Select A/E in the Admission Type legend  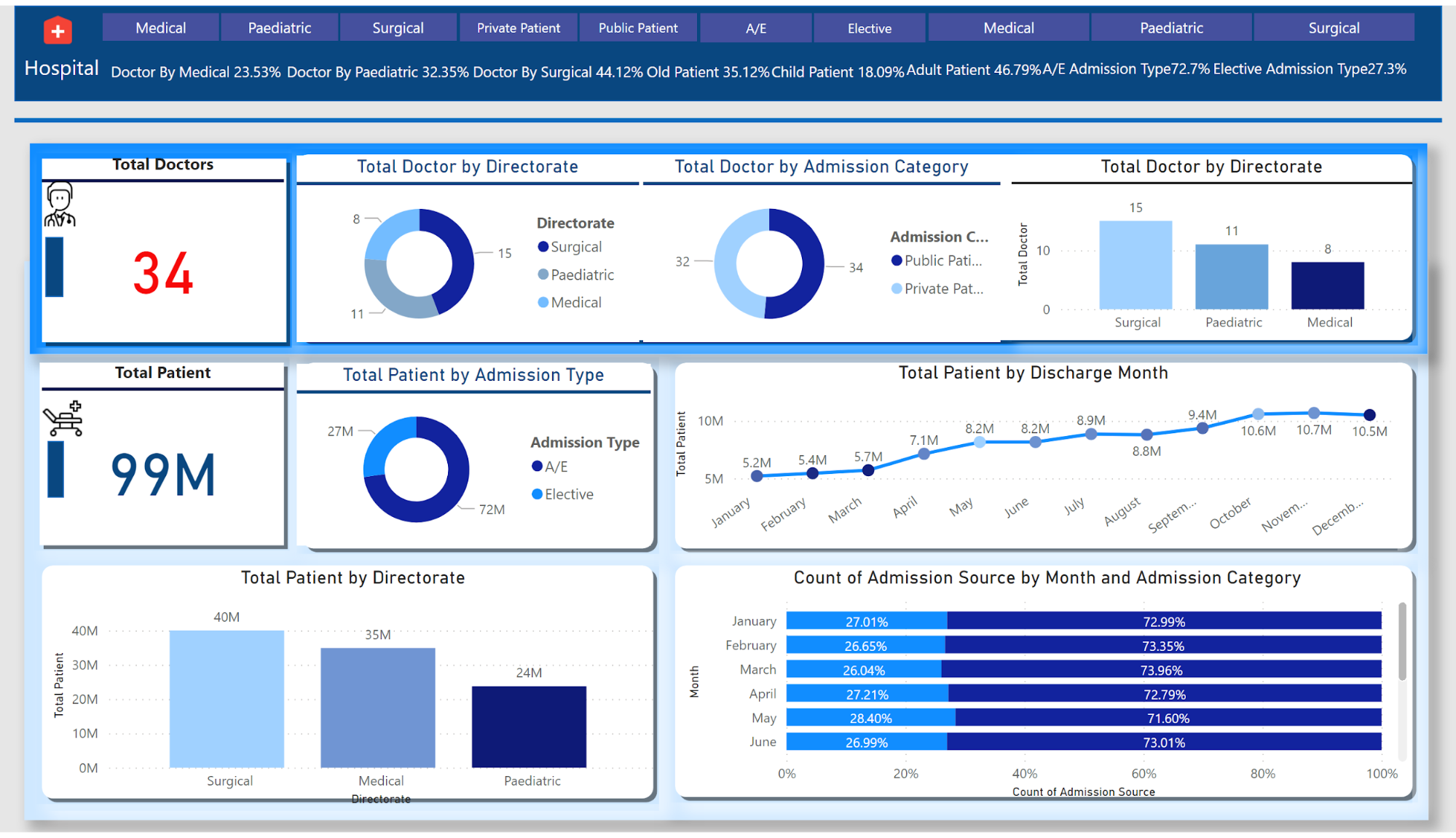tap(550, 467)
